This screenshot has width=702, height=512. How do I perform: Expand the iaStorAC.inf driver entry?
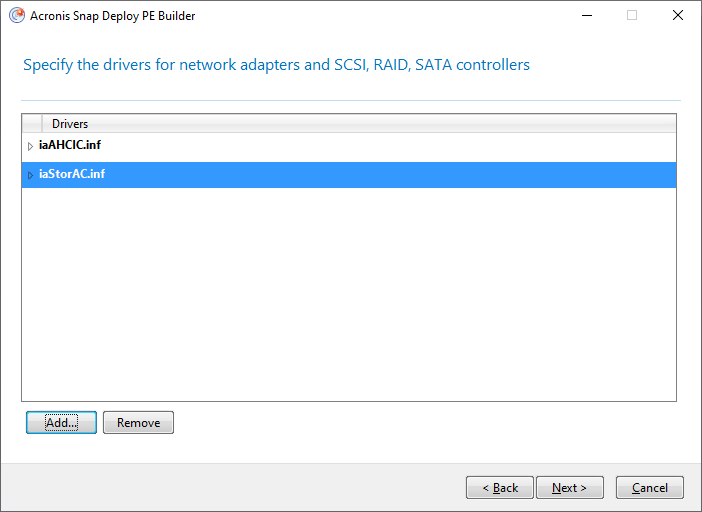click(30, 175)
